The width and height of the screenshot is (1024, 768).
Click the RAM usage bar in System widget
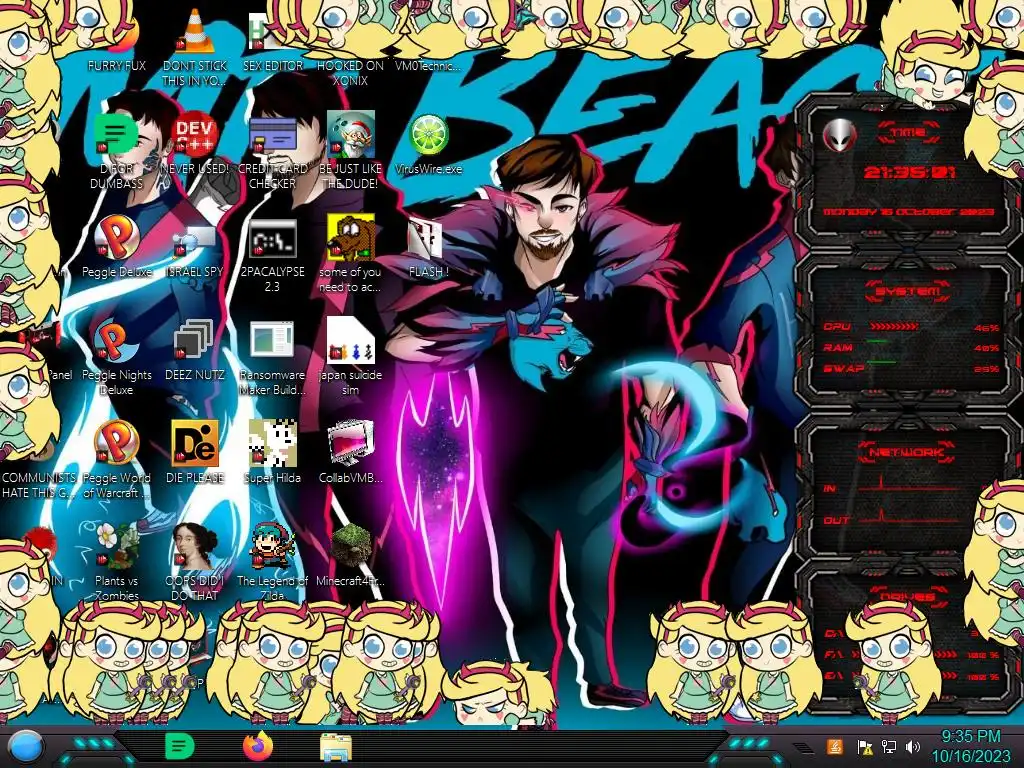(877, 341)
